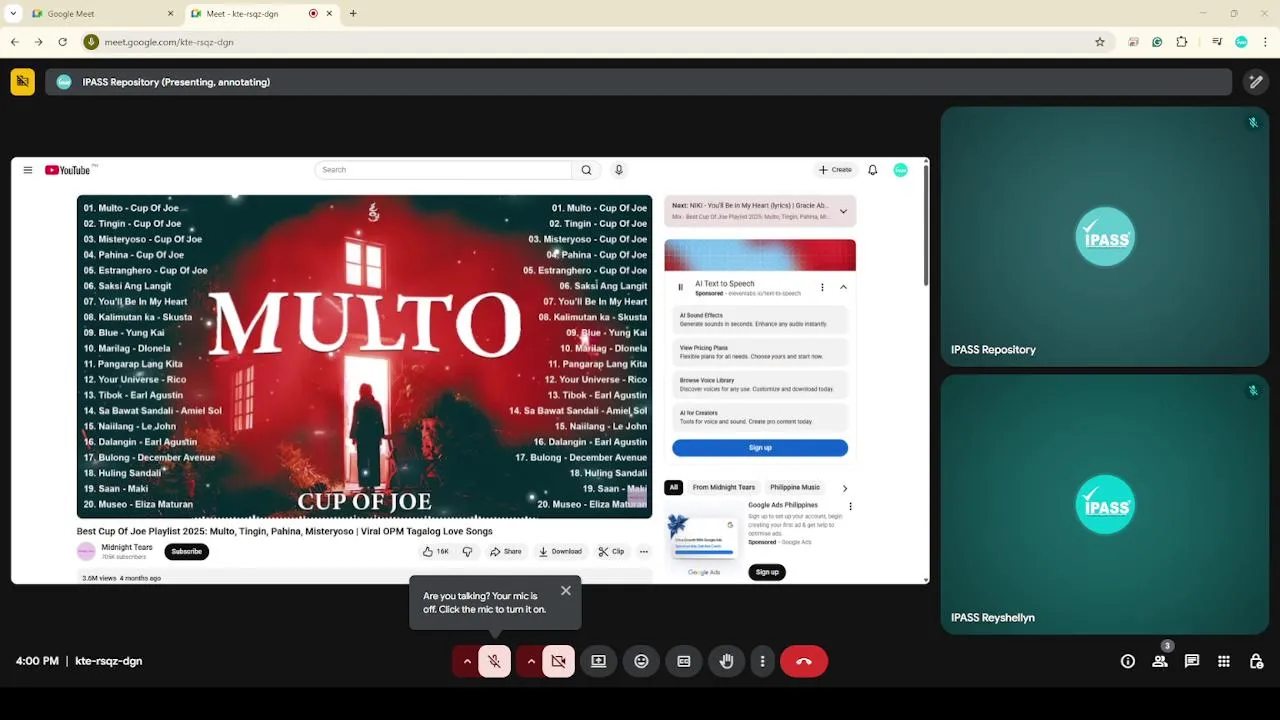Open chat with everyone
Screen dimensions: 1280x720
pos(1192,661)
